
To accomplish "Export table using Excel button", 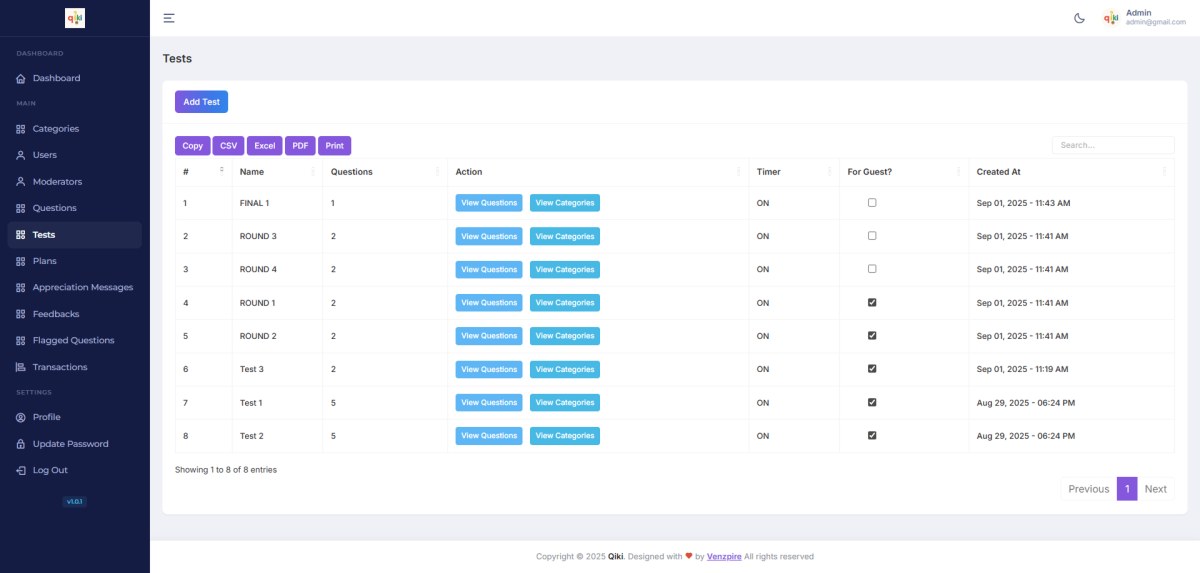I will 264,146.
